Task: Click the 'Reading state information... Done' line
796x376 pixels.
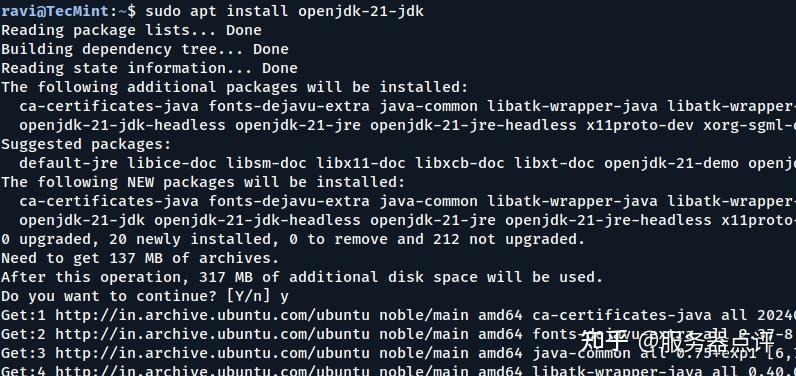Action: tap(149, 68)
